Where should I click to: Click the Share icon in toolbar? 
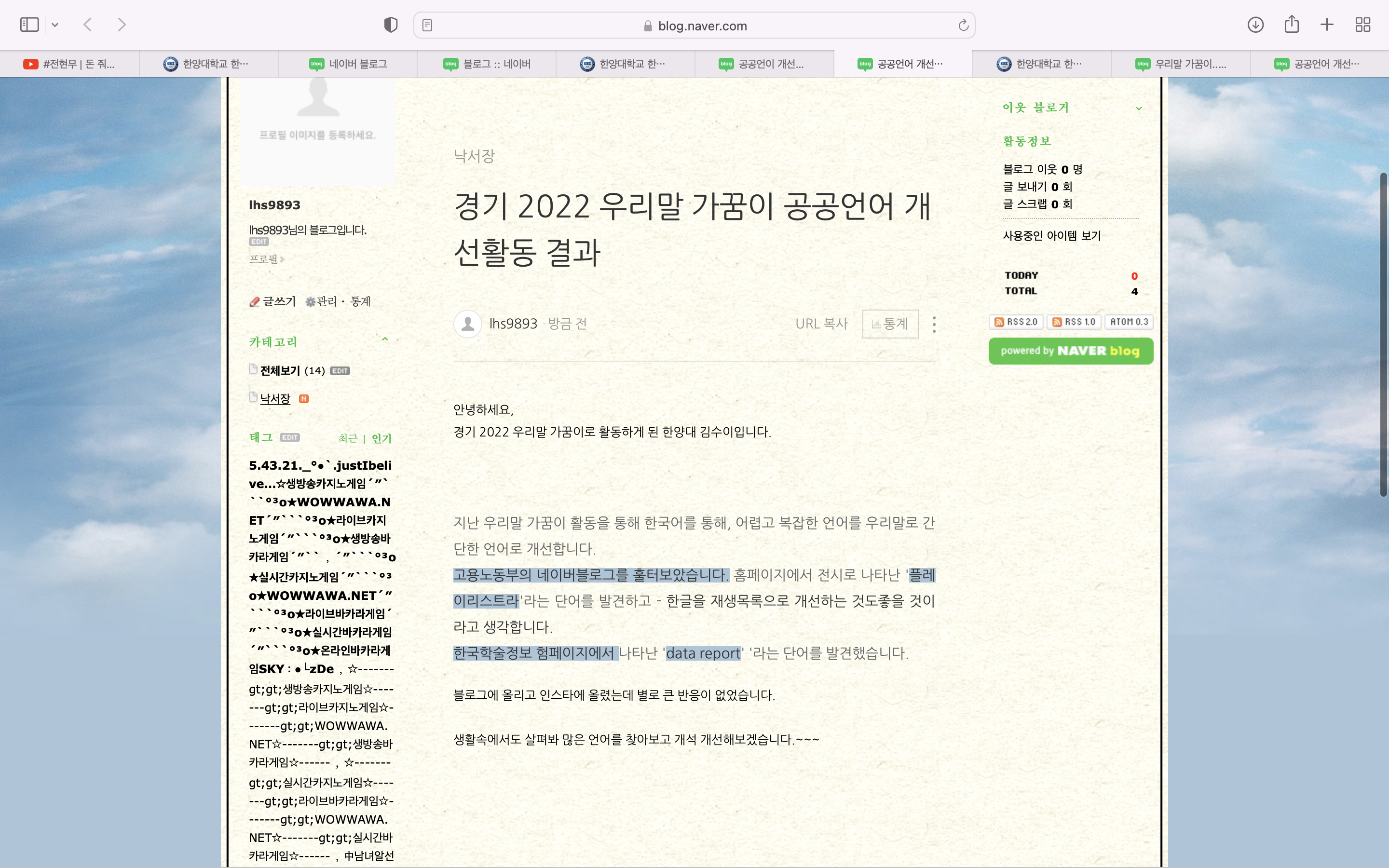click(x=1292, y=25)
